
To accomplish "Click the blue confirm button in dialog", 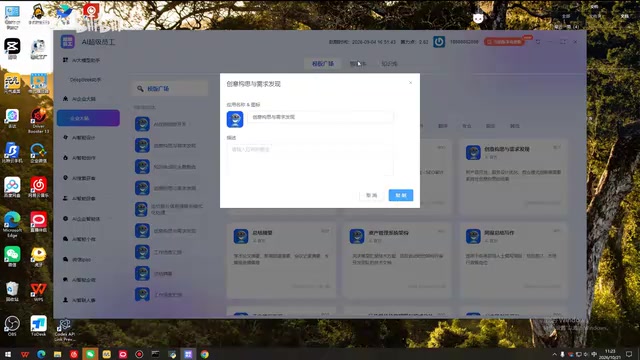I will coord(401,195).
